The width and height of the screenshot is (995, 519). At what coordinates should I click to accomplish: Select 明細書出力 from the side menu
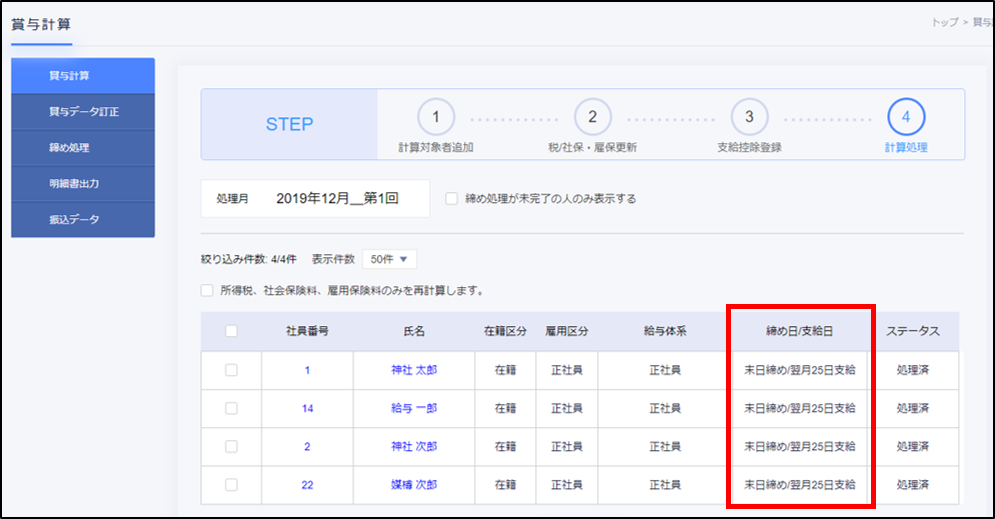pyautogui.click(x=83, y=184)
